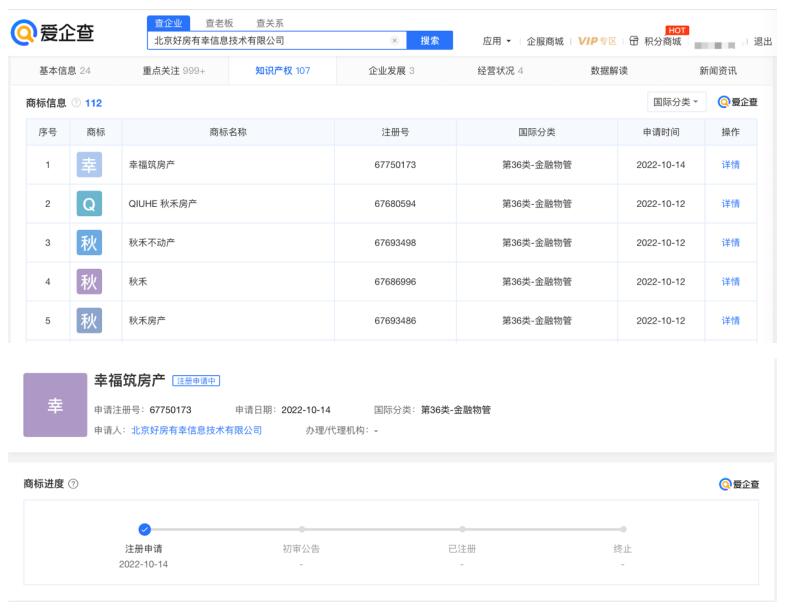Select the 查关系 search mode
This screenshot has height=610, width=789.
[x=269, y=22]
